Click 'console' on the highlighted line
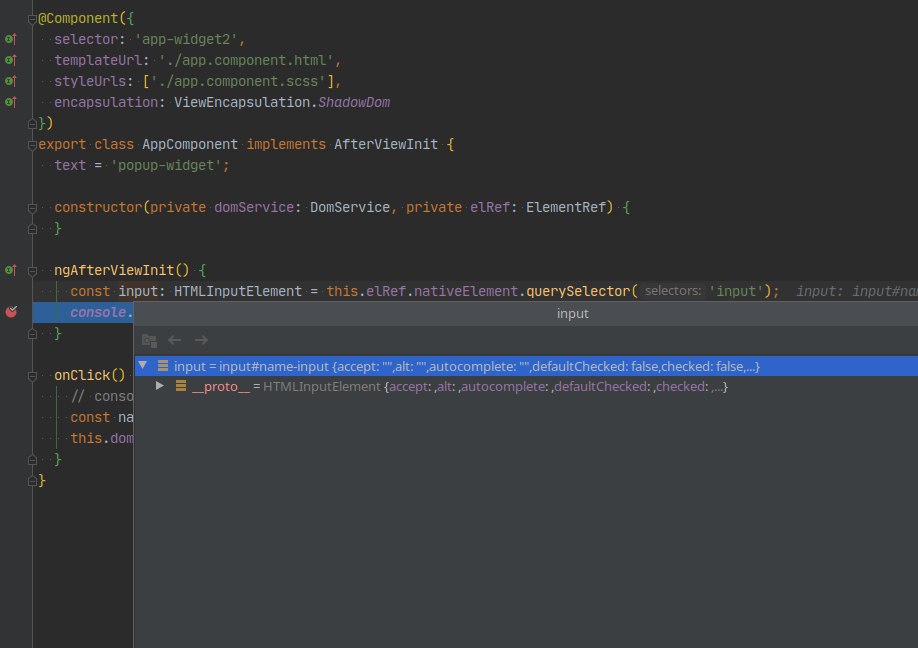Screen dimensions: 918x648 (98, 312)
